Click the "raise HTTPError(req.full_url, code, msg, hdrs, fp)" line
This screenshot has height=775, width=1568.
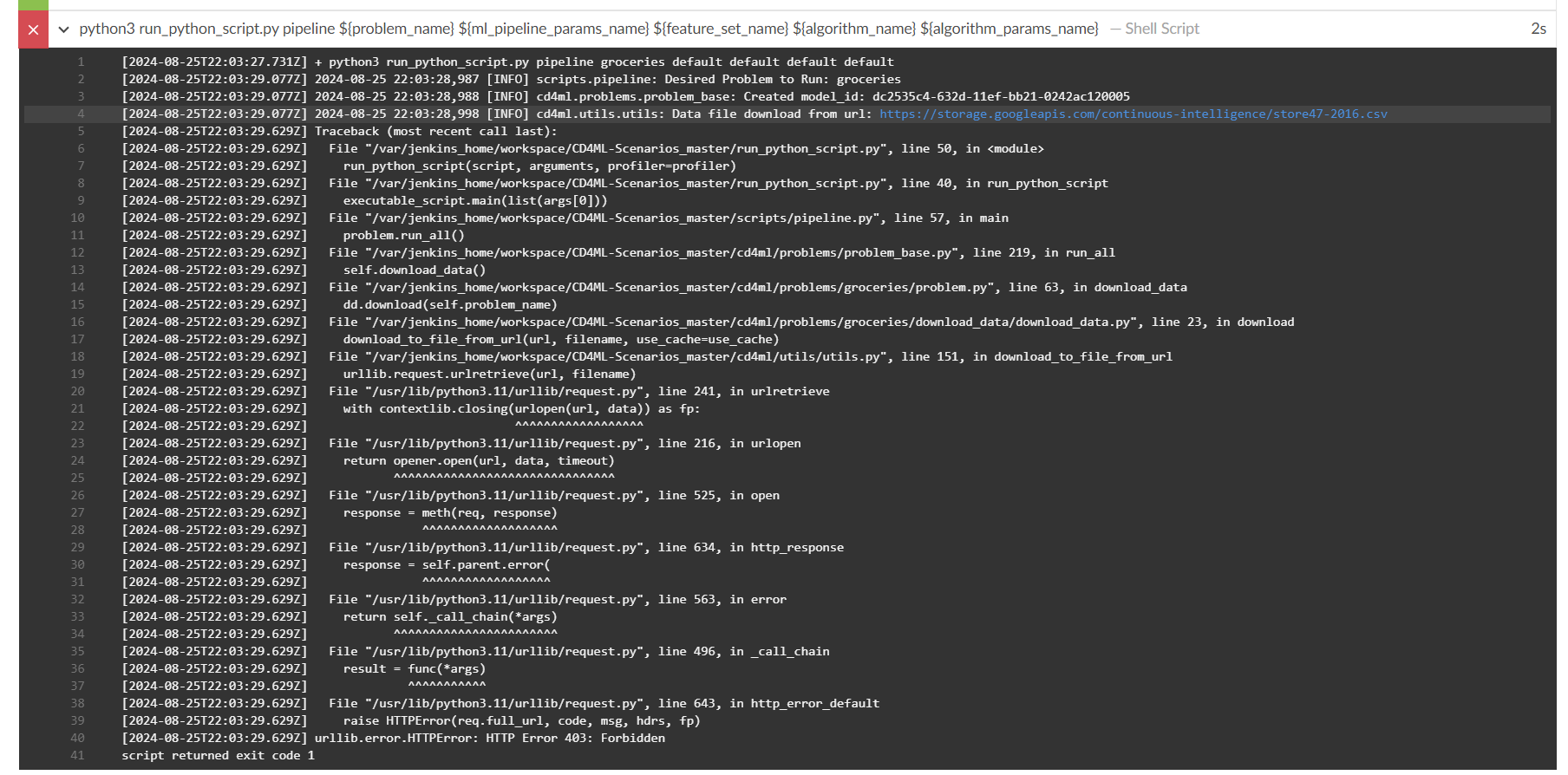click(521, 721)
